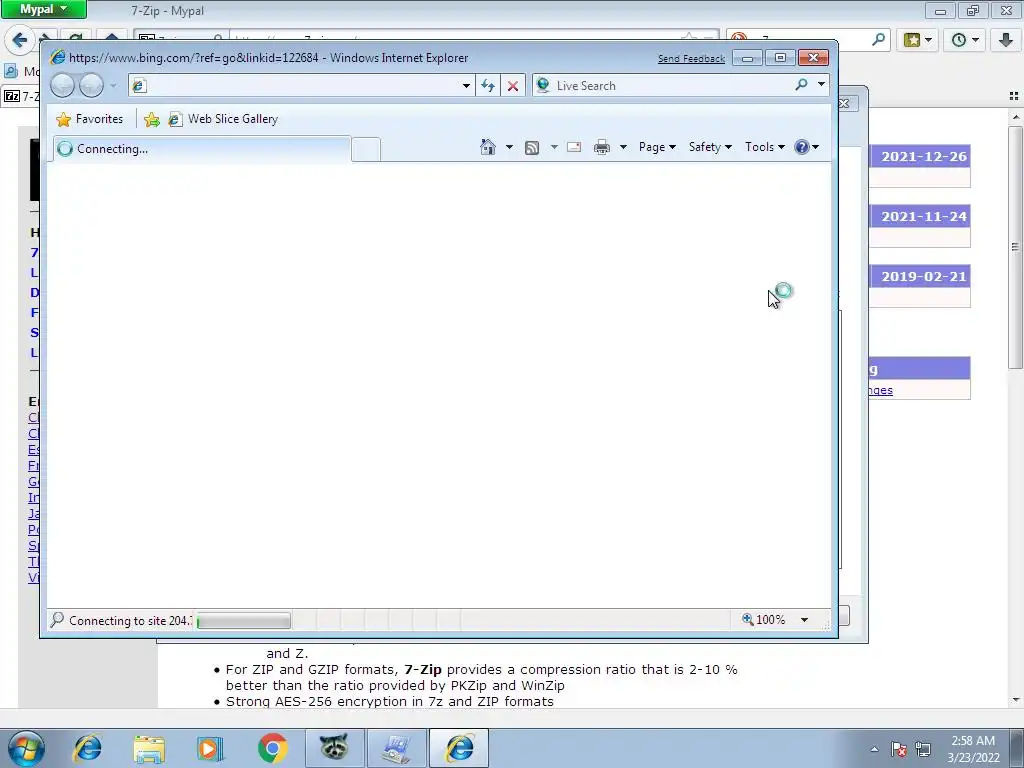Click the zoom level magnifier in status bar
Viewport: 1024px width, 768px height.
[748, 619]
